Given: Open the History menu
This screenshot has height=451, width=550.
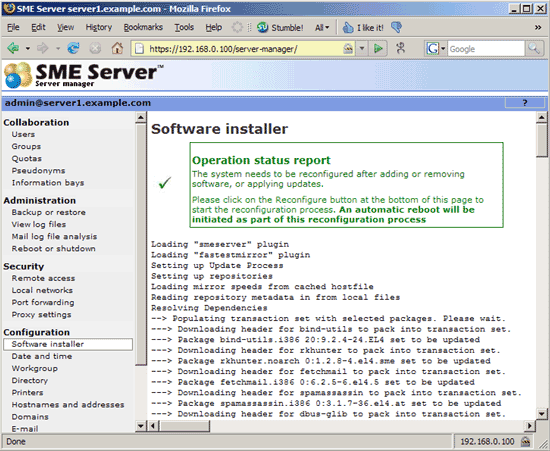Looking at the screenshot, I should tap(99, 27).
